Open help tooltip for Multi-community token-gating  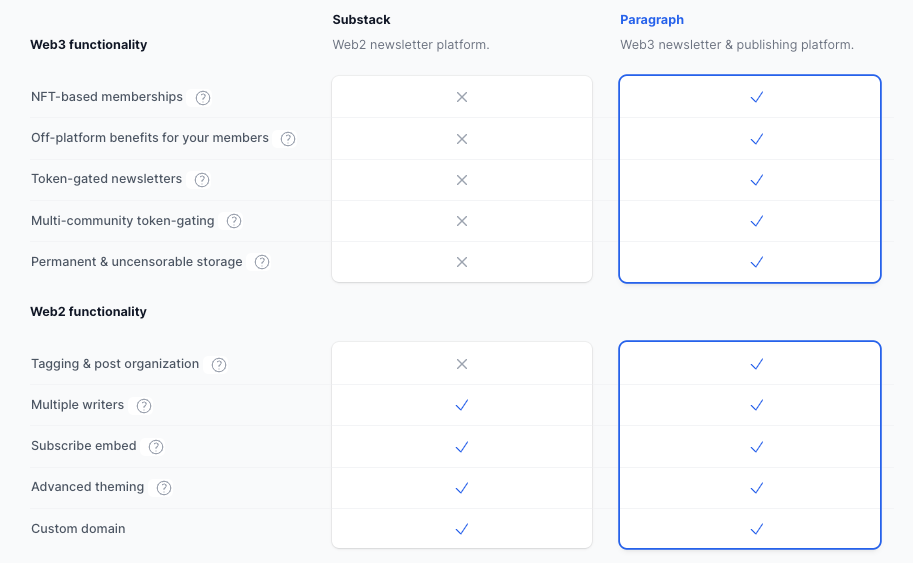(x=234, y=221)
